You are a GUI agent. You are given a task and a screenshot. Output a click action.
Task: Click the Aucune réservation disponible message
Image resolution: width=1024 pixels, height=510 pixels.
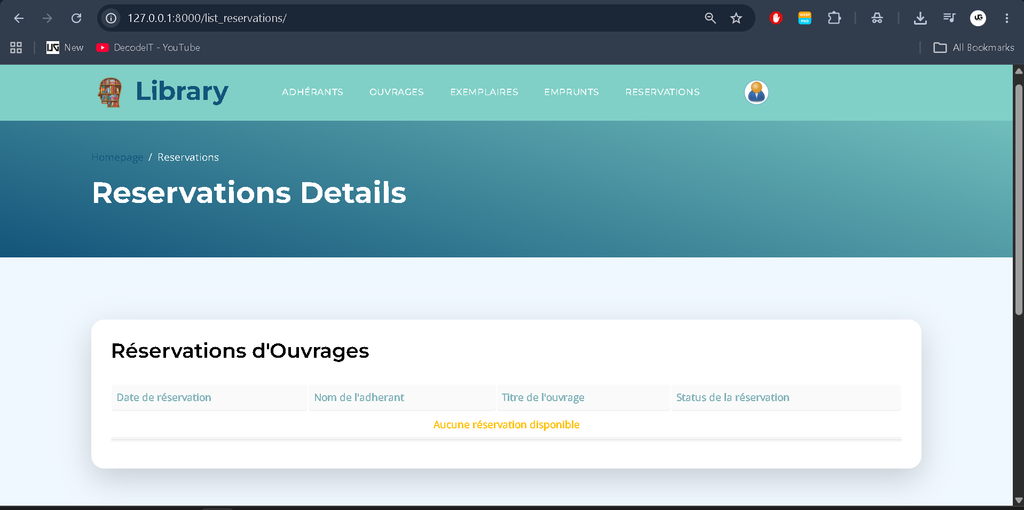(506, 424)
